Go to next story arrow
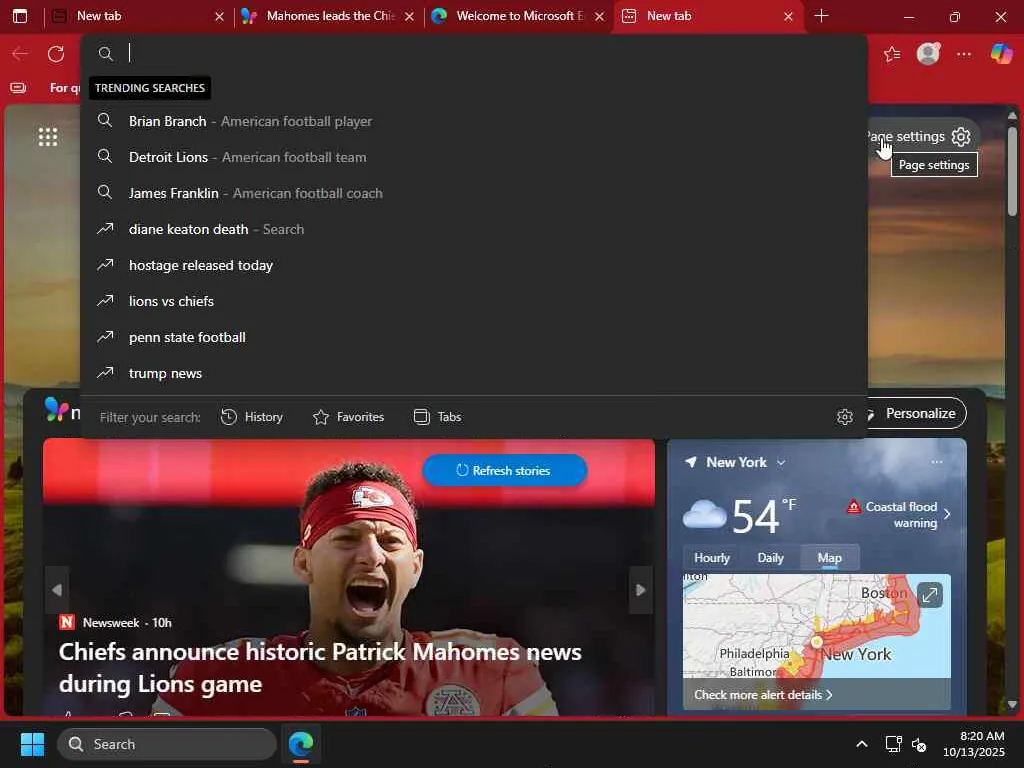The width and height of the screenshot is (1024, 768). click(641, 590)
